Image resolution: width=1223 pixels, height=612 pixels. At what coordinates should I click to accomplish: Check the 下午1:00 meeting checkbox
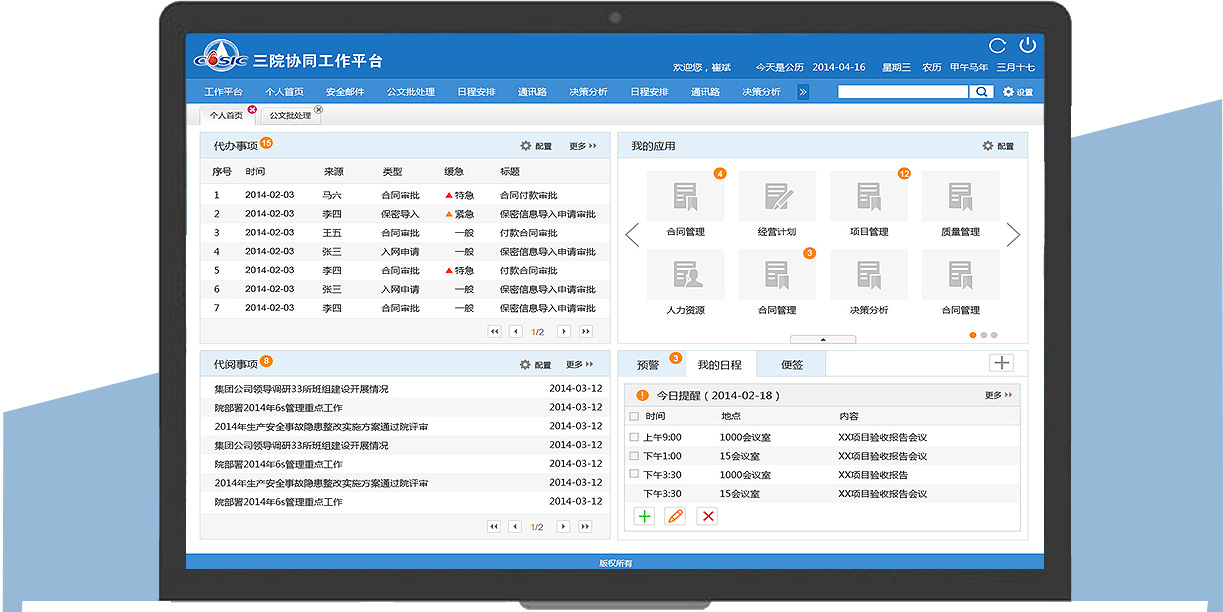coord(633,455)
